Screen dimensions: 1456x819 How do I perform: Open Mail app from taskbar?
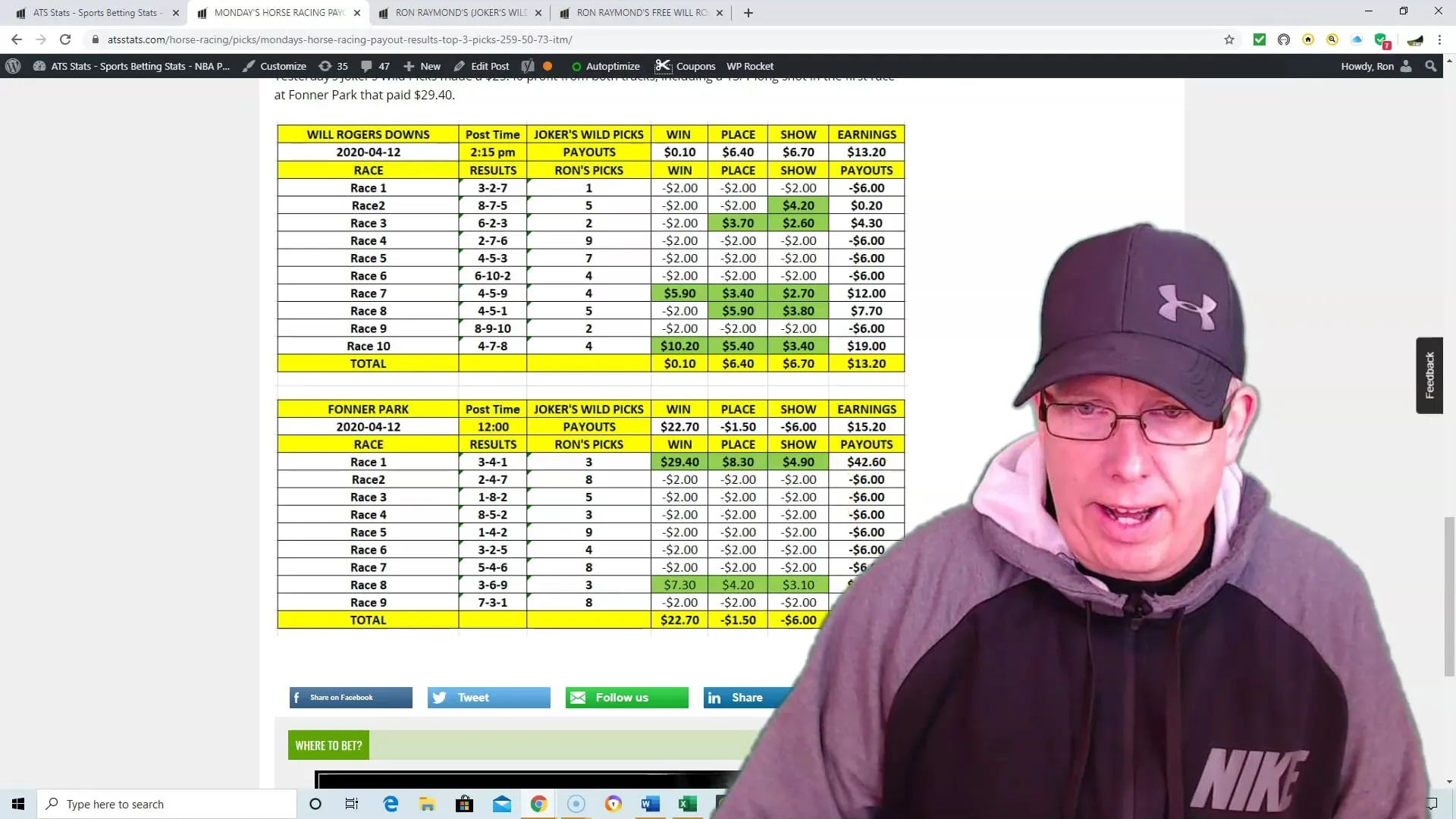502,804
